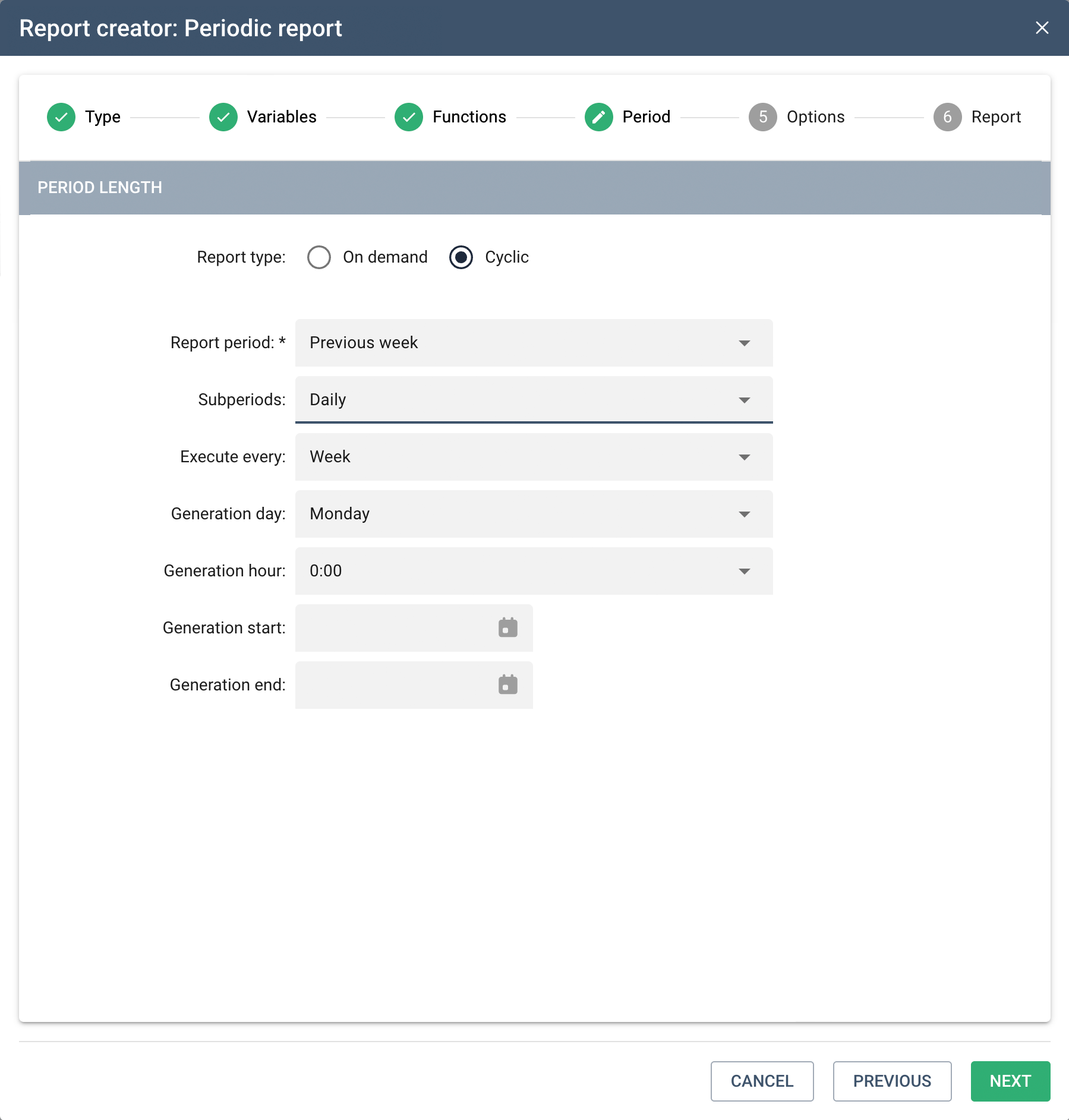The image size is (1069, 1120).
Task: Focus the Generation start date field
Action: (x=414, y=628)
